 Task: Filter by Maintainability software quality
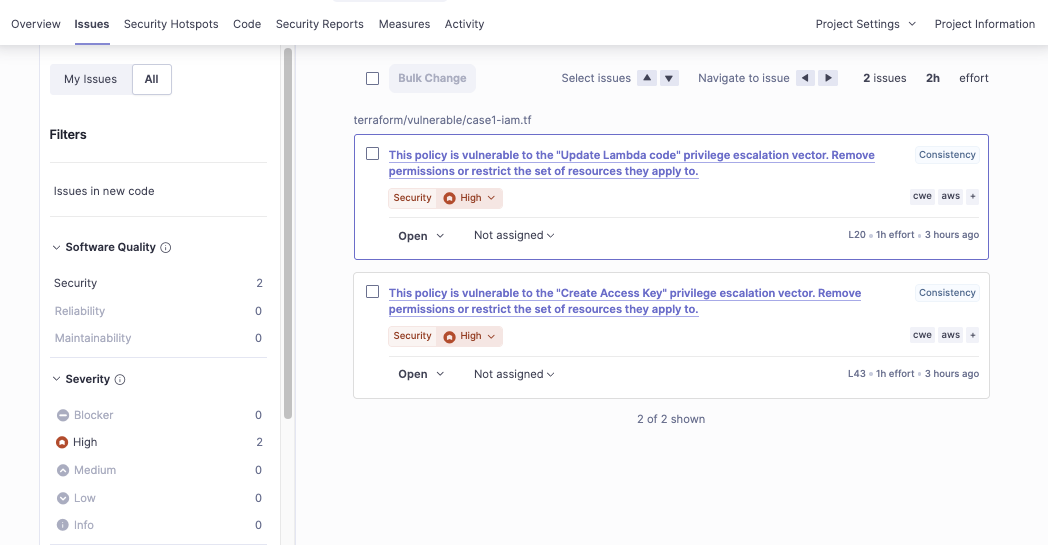point(158,338)
